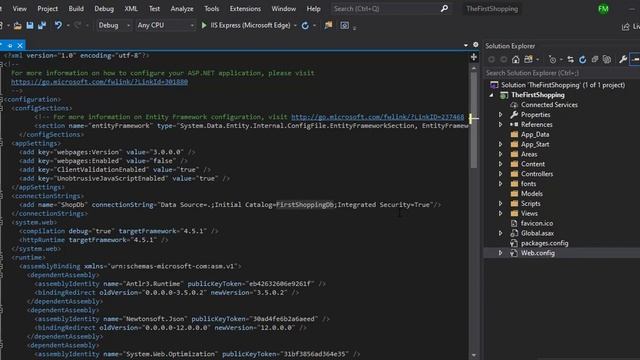The image size is (640, 360).
Task: Click the Pending Changes Filter clock icon
Action: point(552,60)
